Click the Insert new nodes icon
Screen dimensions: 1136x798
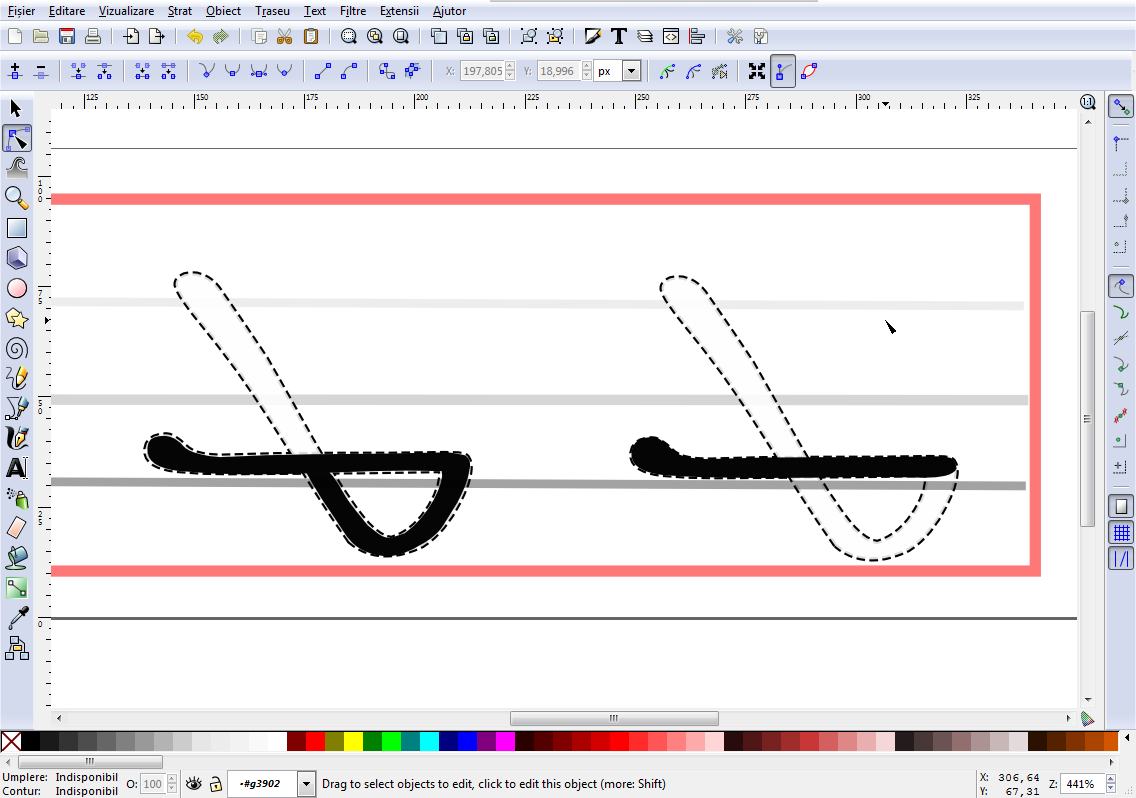click(x=15, y=72)
